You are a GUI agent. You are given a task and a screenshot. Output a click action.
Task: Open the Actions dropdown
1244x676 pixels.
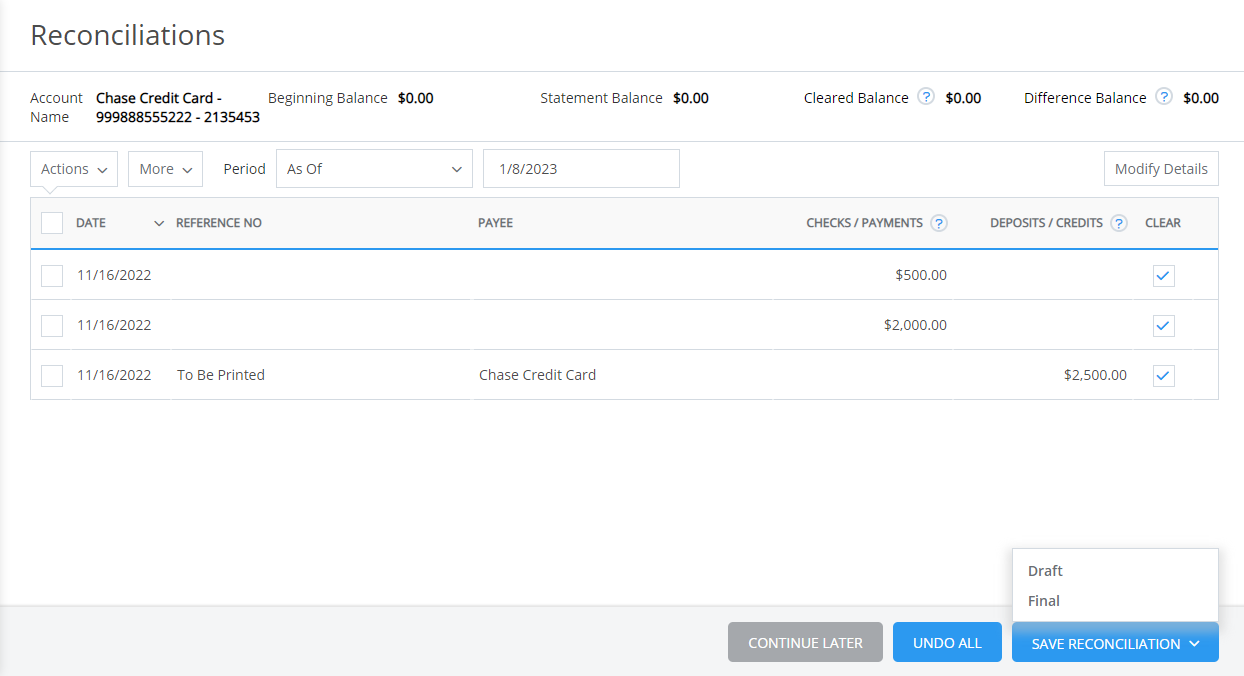coord(74,169)
